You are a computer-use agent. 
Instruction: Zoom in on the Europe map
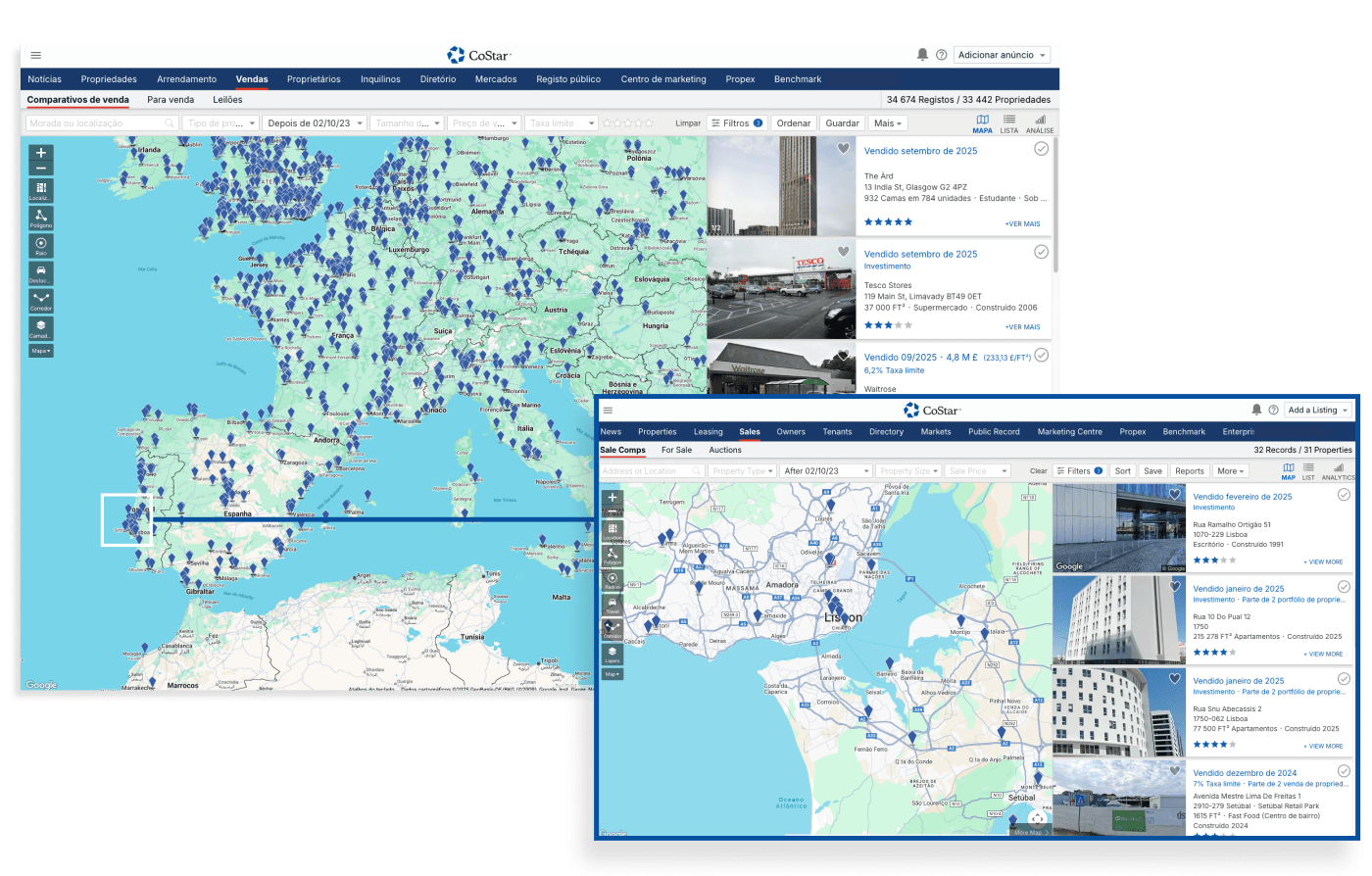click(41, 153)
